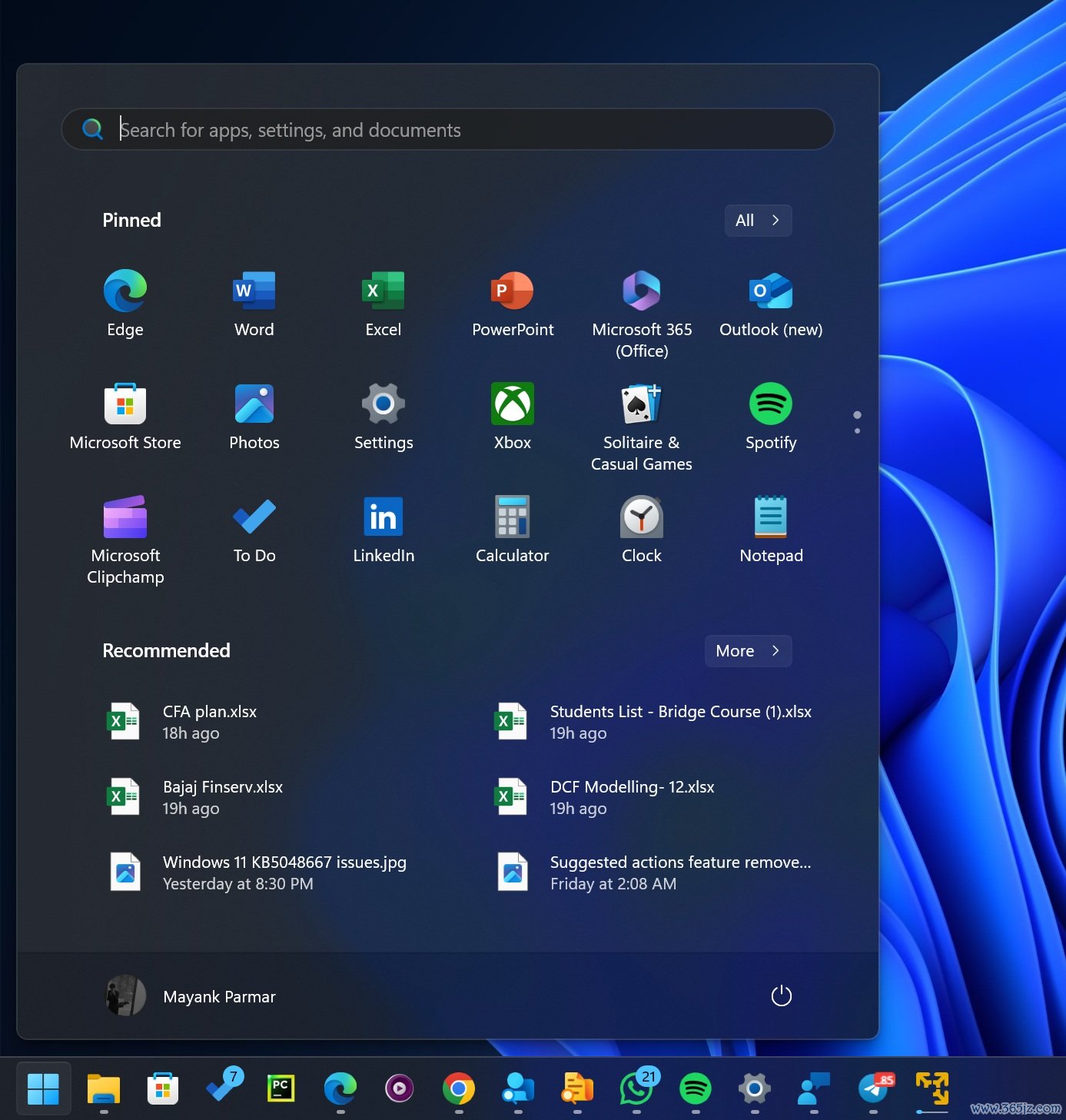The width and height of the screenshot is (1066, 1120).
Task: Open Microsoft 365 (Office) app
Action: pyautogui.click(x=642, y=314)
